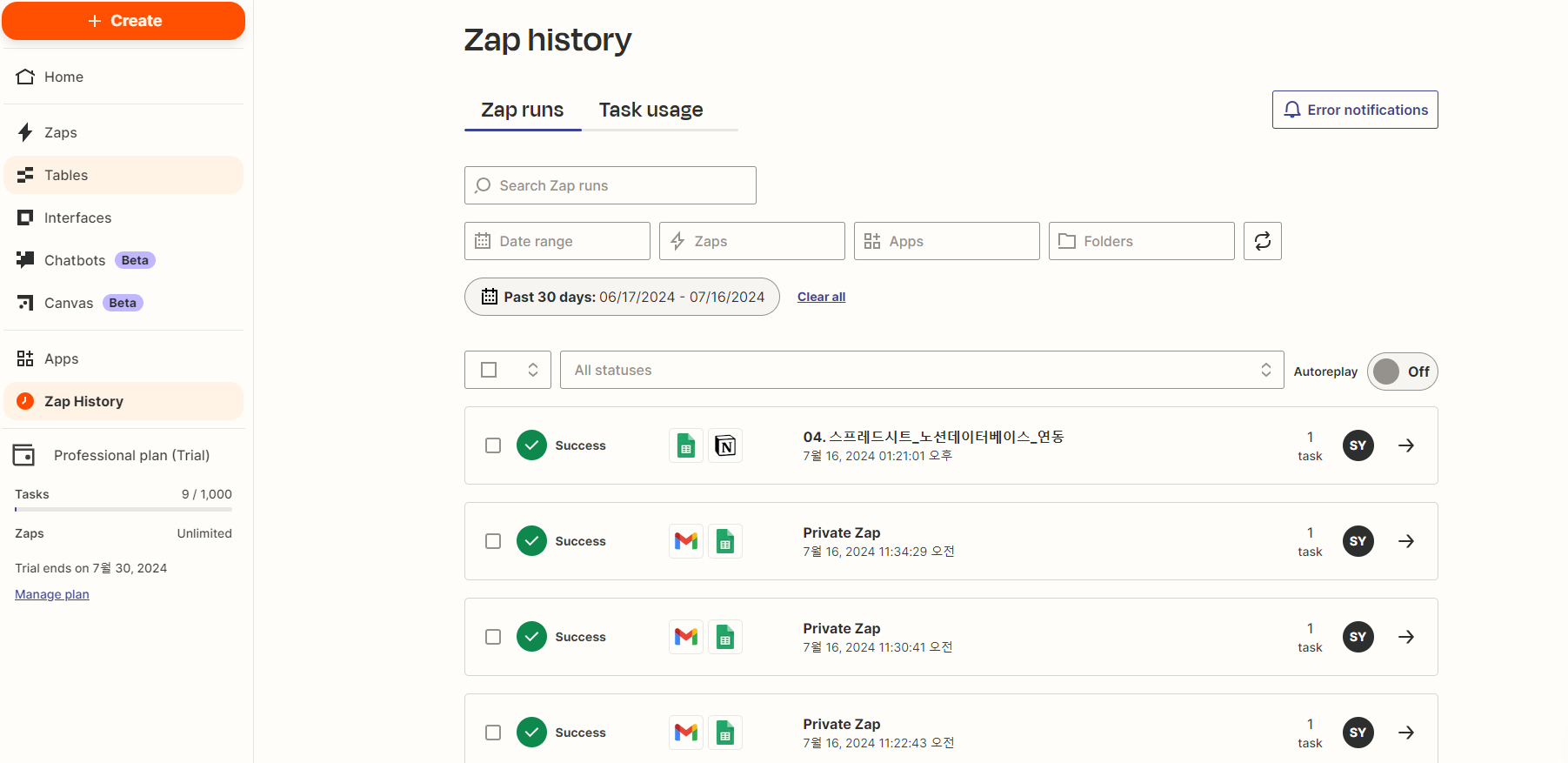
Task: Open the Interfaces sidebar item
Action: pos(123,218)
